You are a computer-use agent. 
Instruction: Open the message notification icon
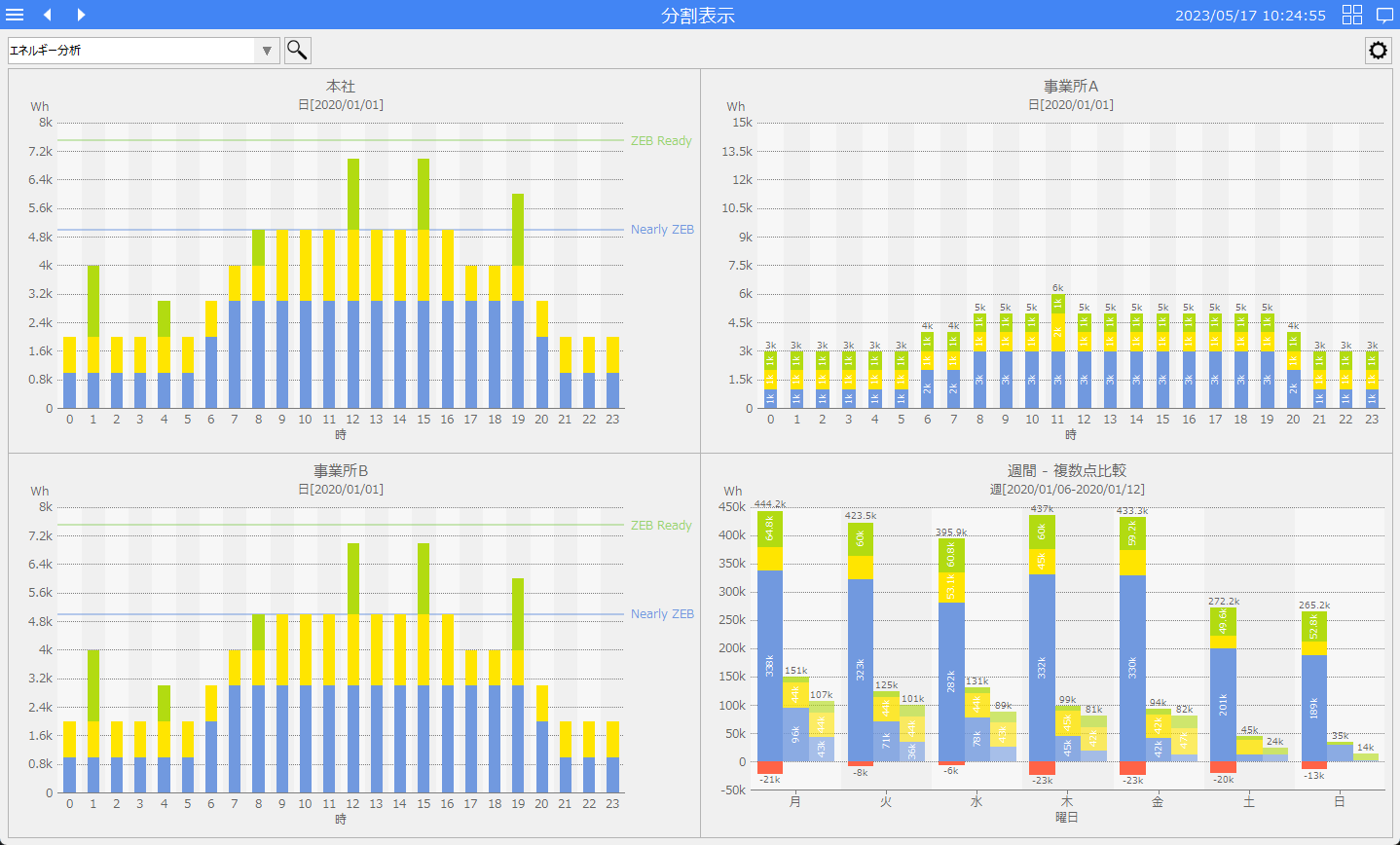[x=1384, y=15]
